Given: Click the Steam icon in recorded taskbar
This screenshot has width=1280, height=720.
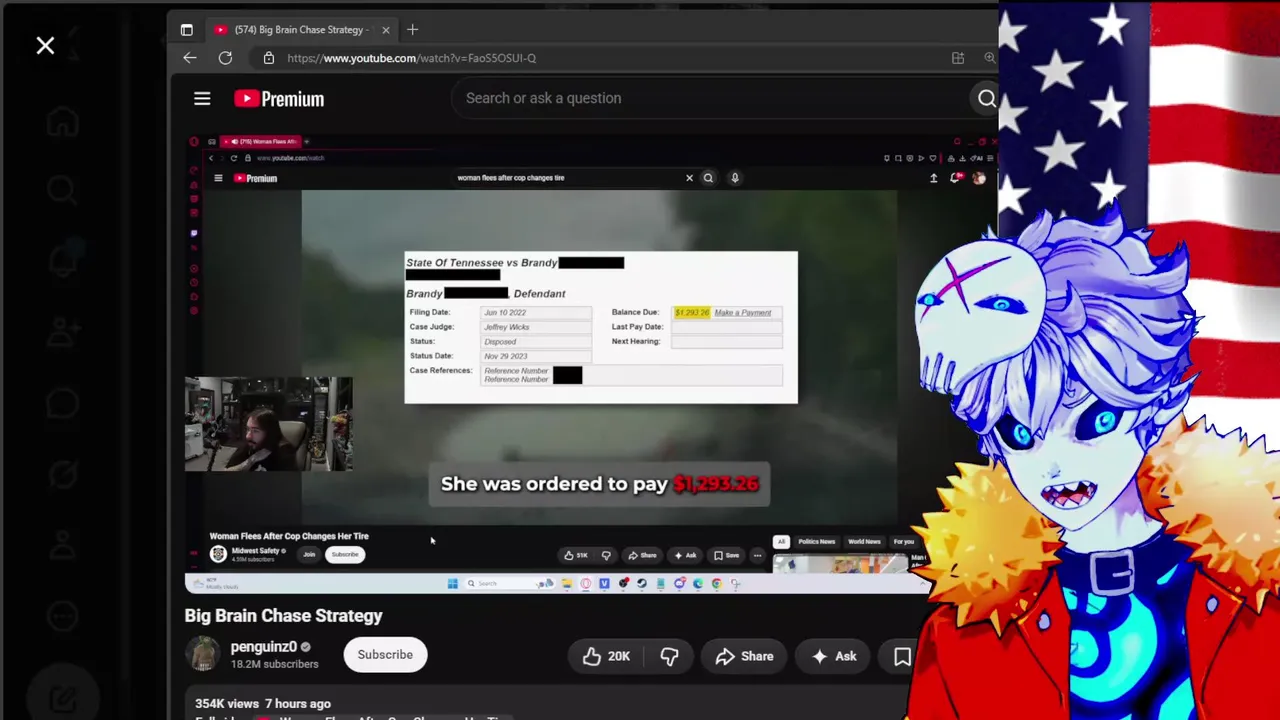Looking at the screenshot, I should point(642,584).
